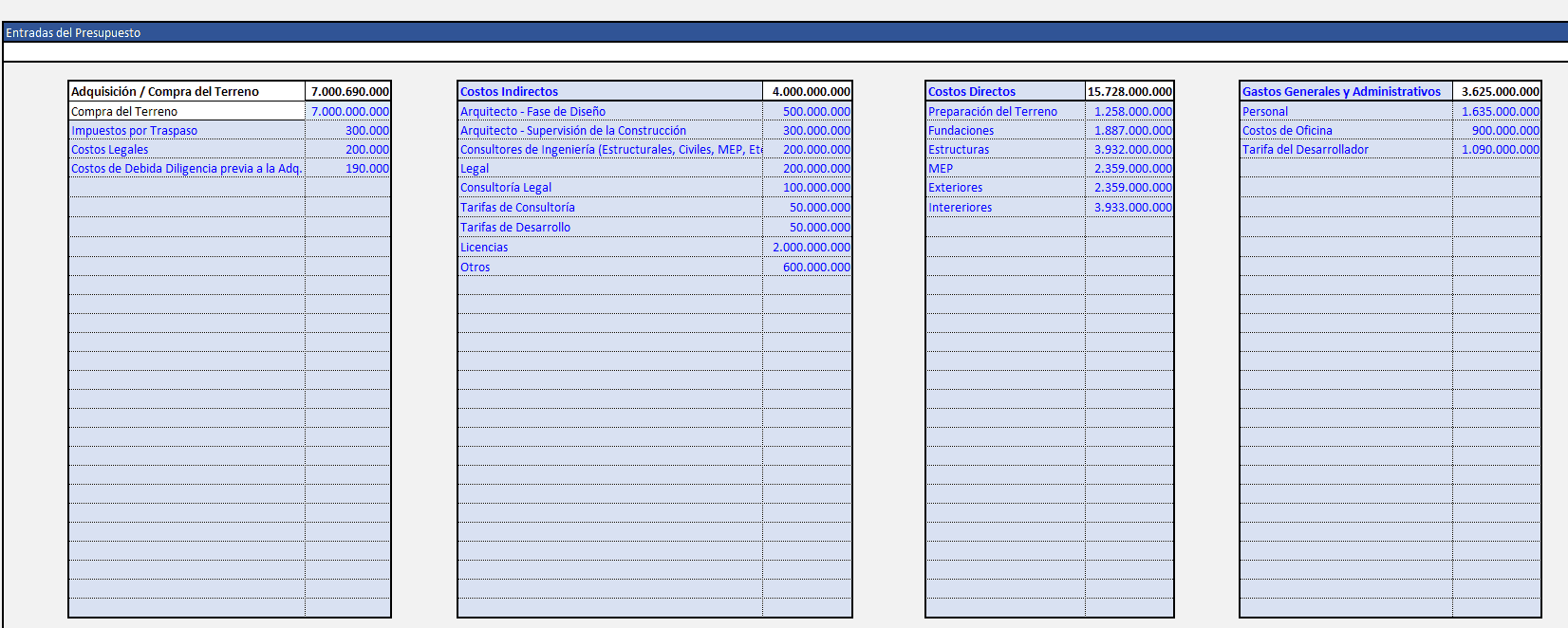Click Arquitecto - Supervisión de la Construcción cell
Image resolution: width=1568 pixels, height=628 pixels.
point(609,130)
